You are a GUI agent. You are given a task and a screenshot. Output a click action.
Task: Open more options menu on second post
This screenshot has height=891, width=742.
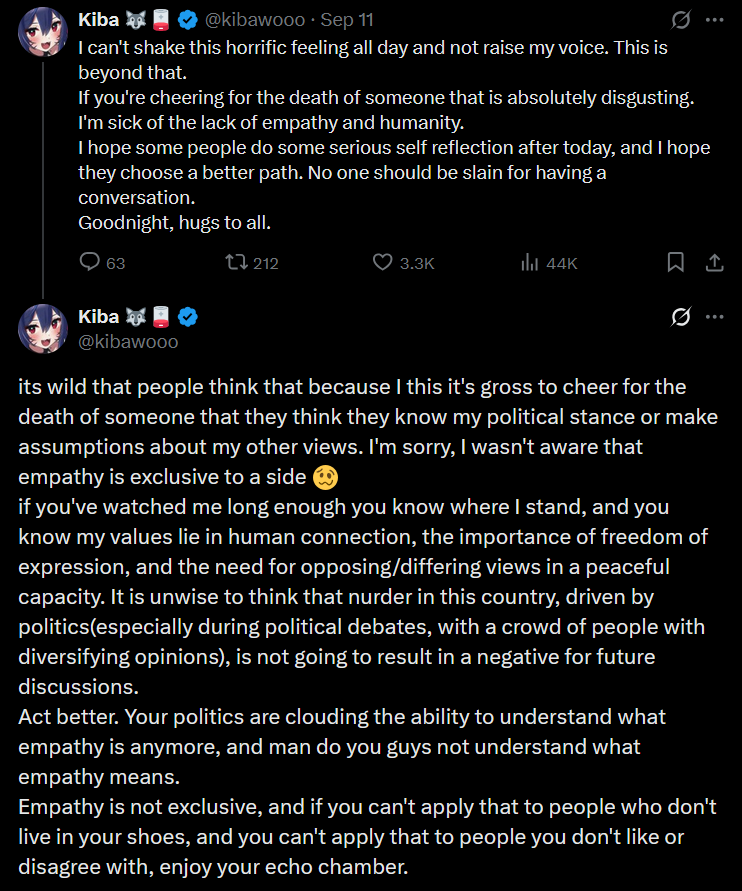[714, 317]
